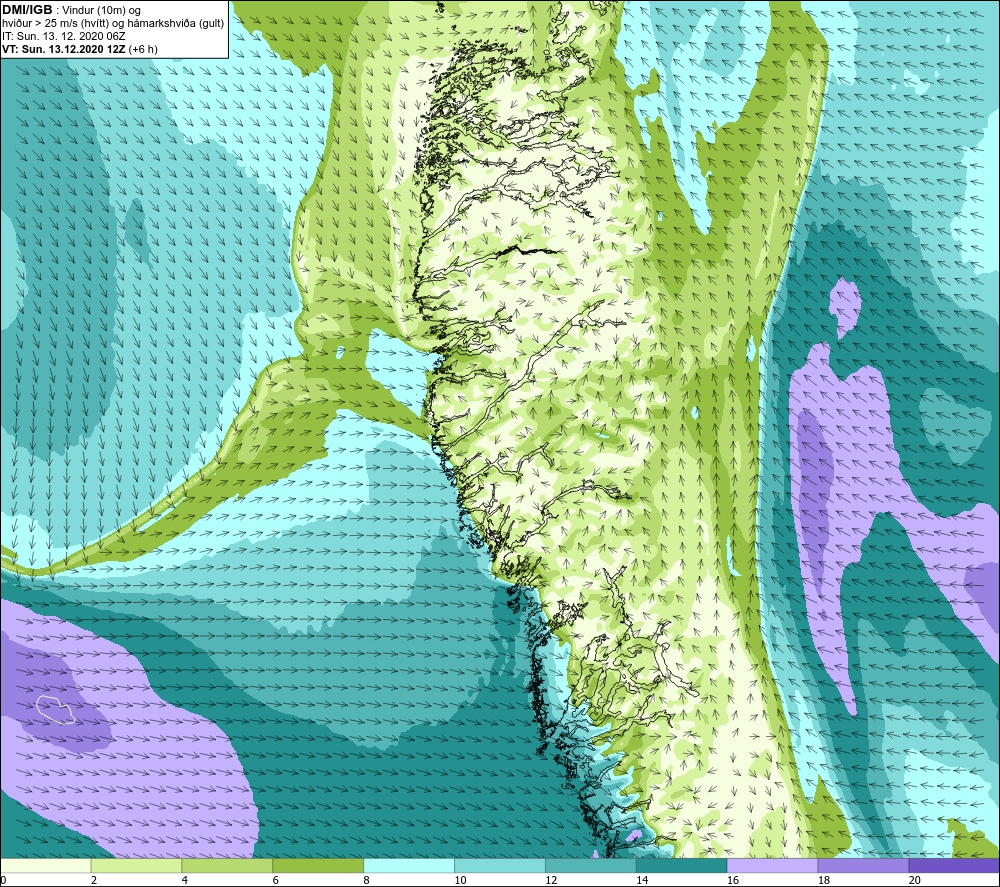This screenshot has width=1000, height=887.
Task: Click the legend scale label '18'
Action: coord(824,880)
